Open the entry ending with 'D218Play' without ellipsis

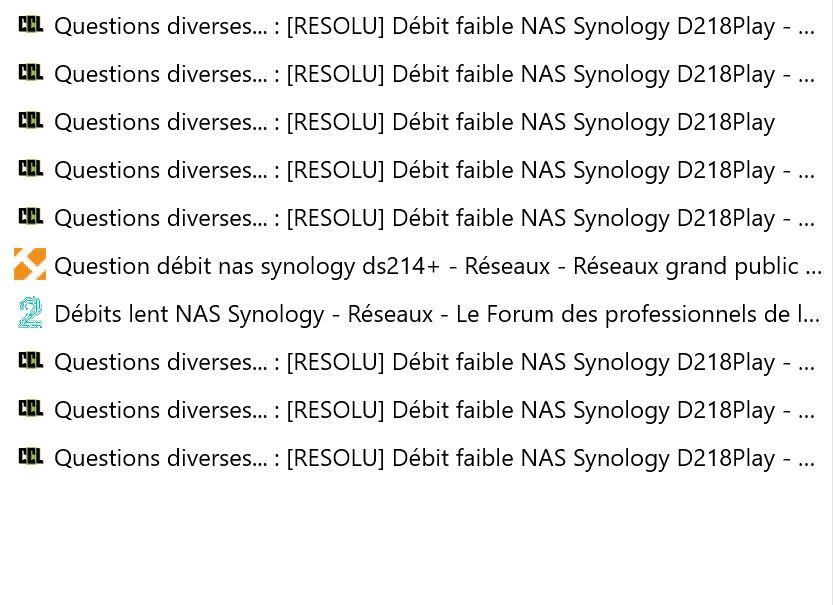click(414, 122)
